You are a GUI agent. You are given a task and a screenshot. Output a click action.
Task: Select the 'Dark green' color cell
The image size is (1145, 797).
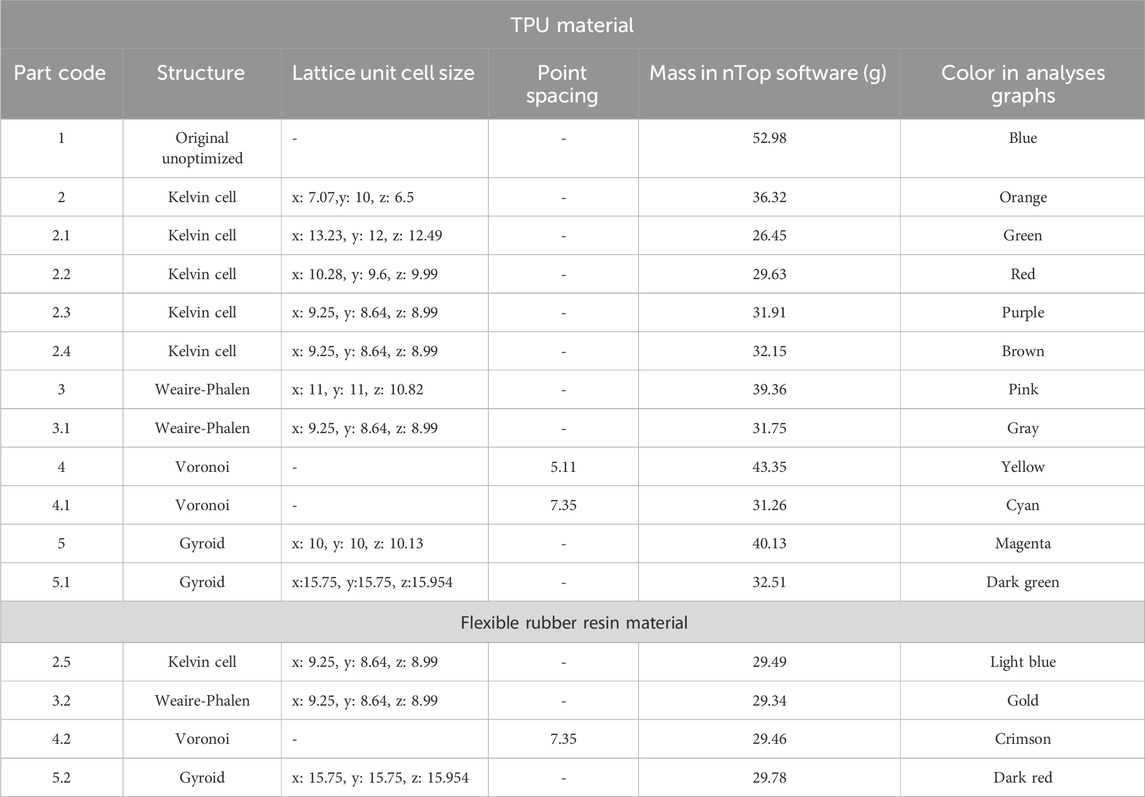pyautogui.click(x=1022, y=583)
